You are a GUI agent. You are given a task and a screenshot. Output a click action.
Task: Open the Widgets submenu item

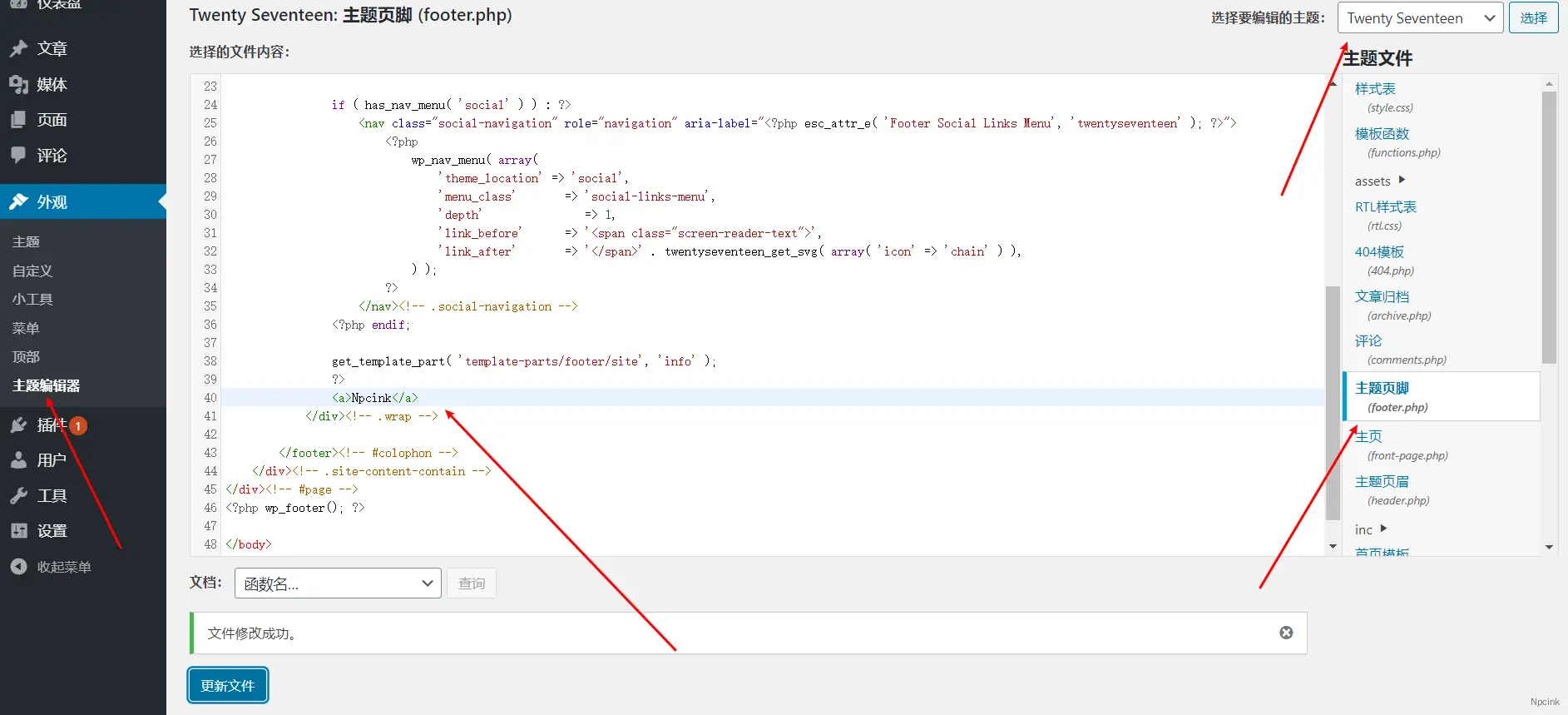[x=32, y=299]
